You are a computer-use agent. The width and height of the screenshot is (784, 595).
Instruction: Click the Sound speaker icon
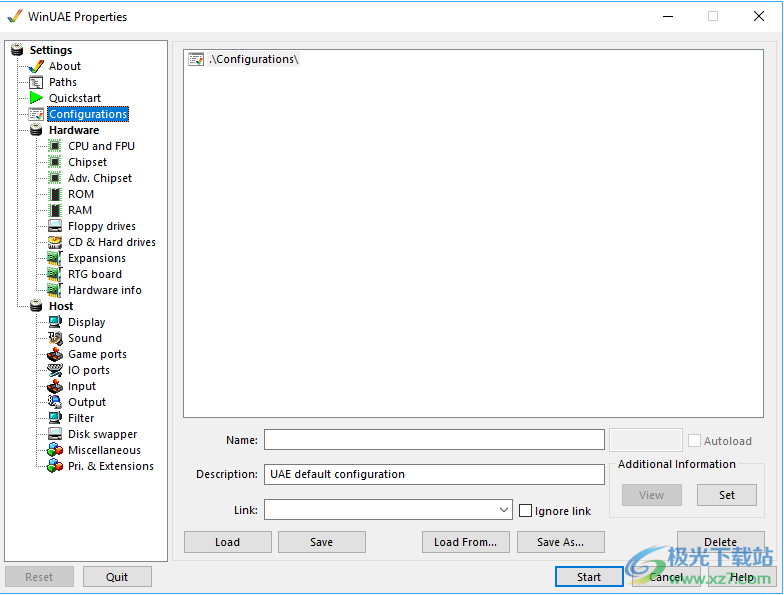(x=55, y=338)
